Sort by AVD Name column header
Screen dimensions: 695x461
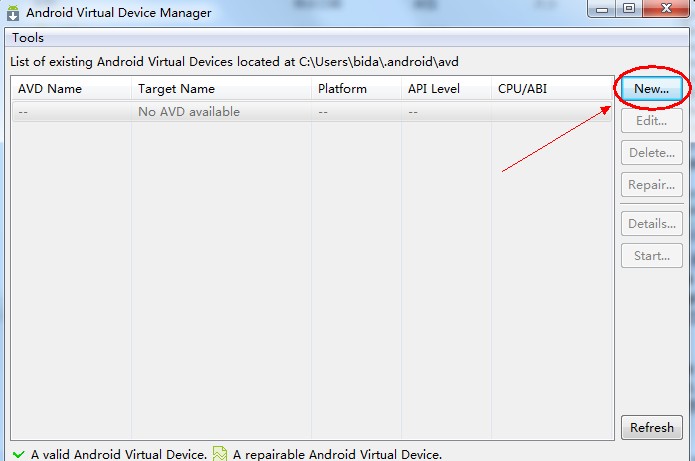(x=71, y=88)
